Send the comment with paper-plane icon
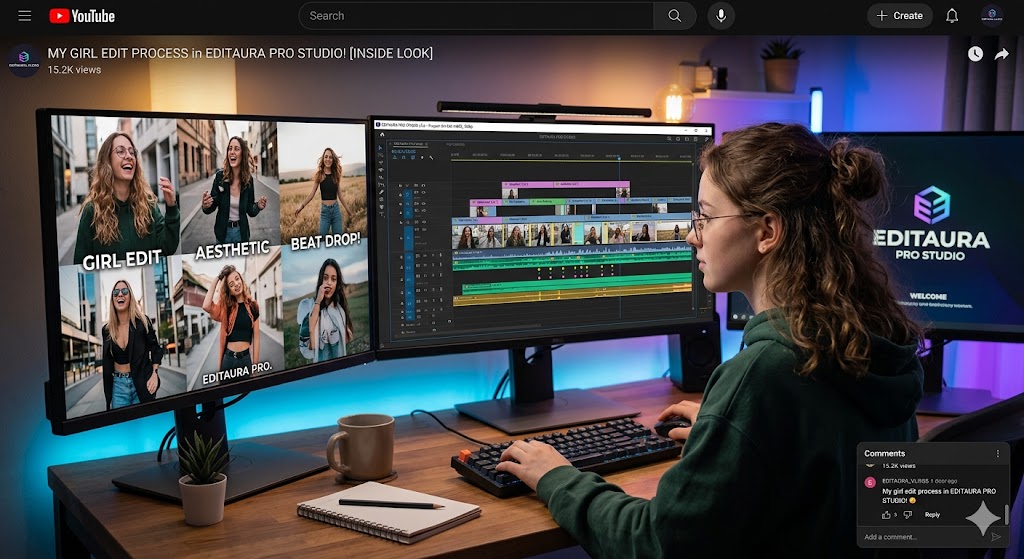This screenshot has width=1024, height=559. click(x=996, y=537)
